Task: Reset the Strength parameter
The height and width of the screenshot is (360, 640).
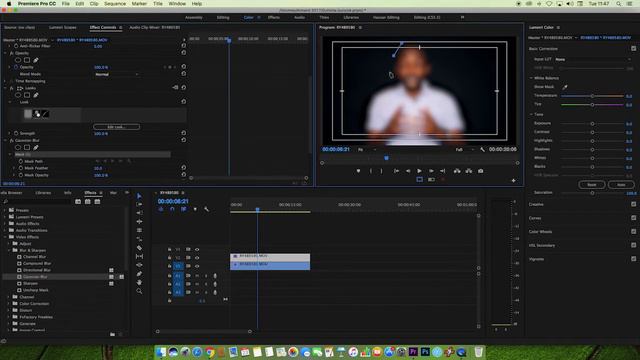Action: (184, 133)
